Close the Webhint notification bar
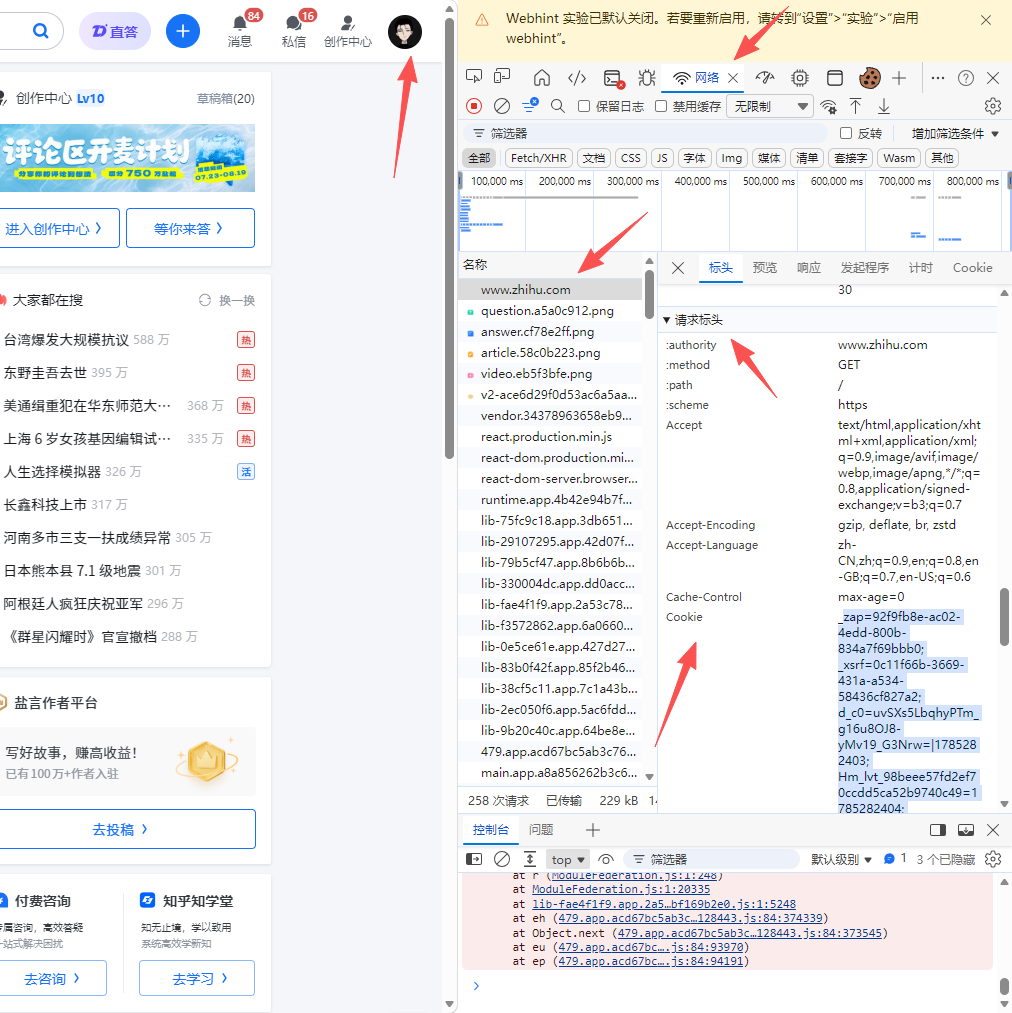 click(986, 21)
